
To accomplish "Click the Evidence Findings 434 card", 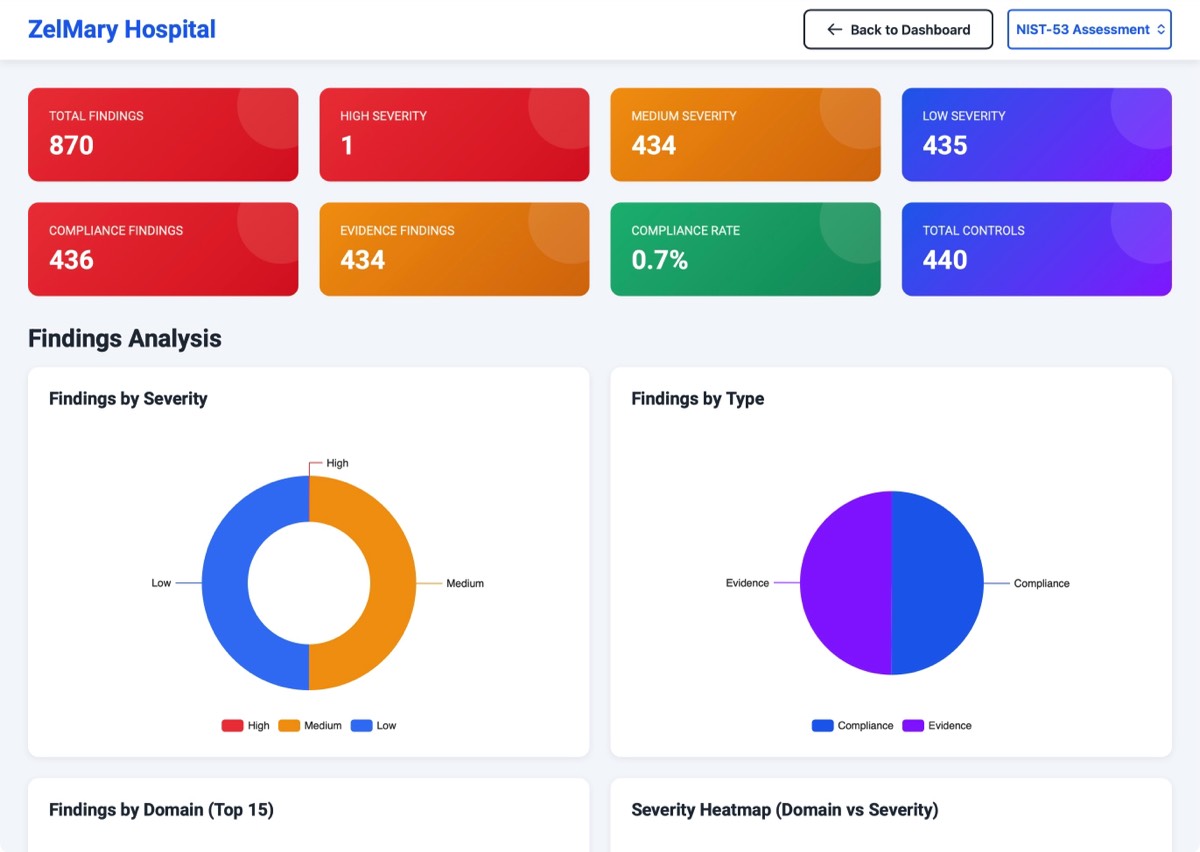I will pyautogui.click(x=454, y=249).
